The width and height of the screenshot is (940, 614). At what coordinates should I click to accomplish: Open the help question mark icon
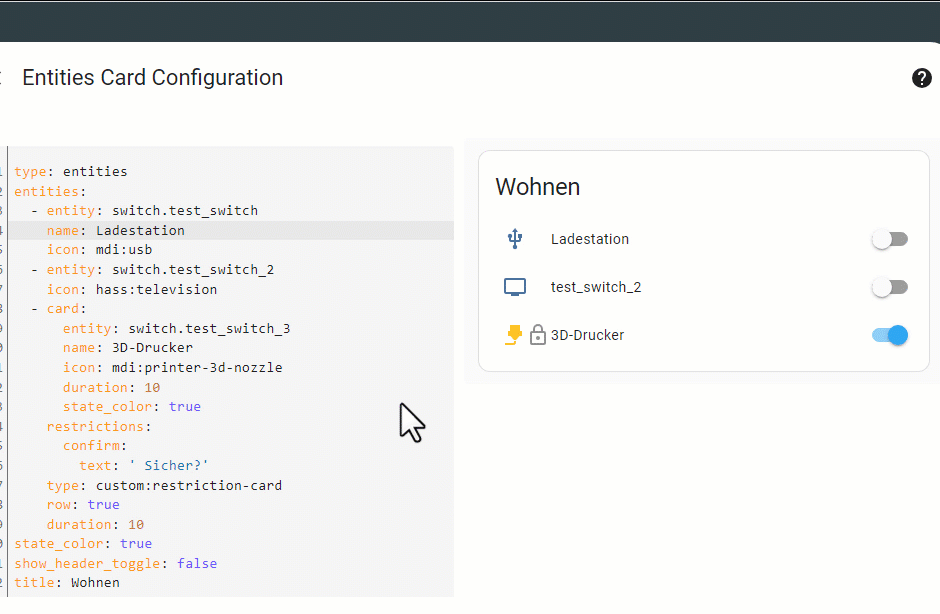click(922, 78)
